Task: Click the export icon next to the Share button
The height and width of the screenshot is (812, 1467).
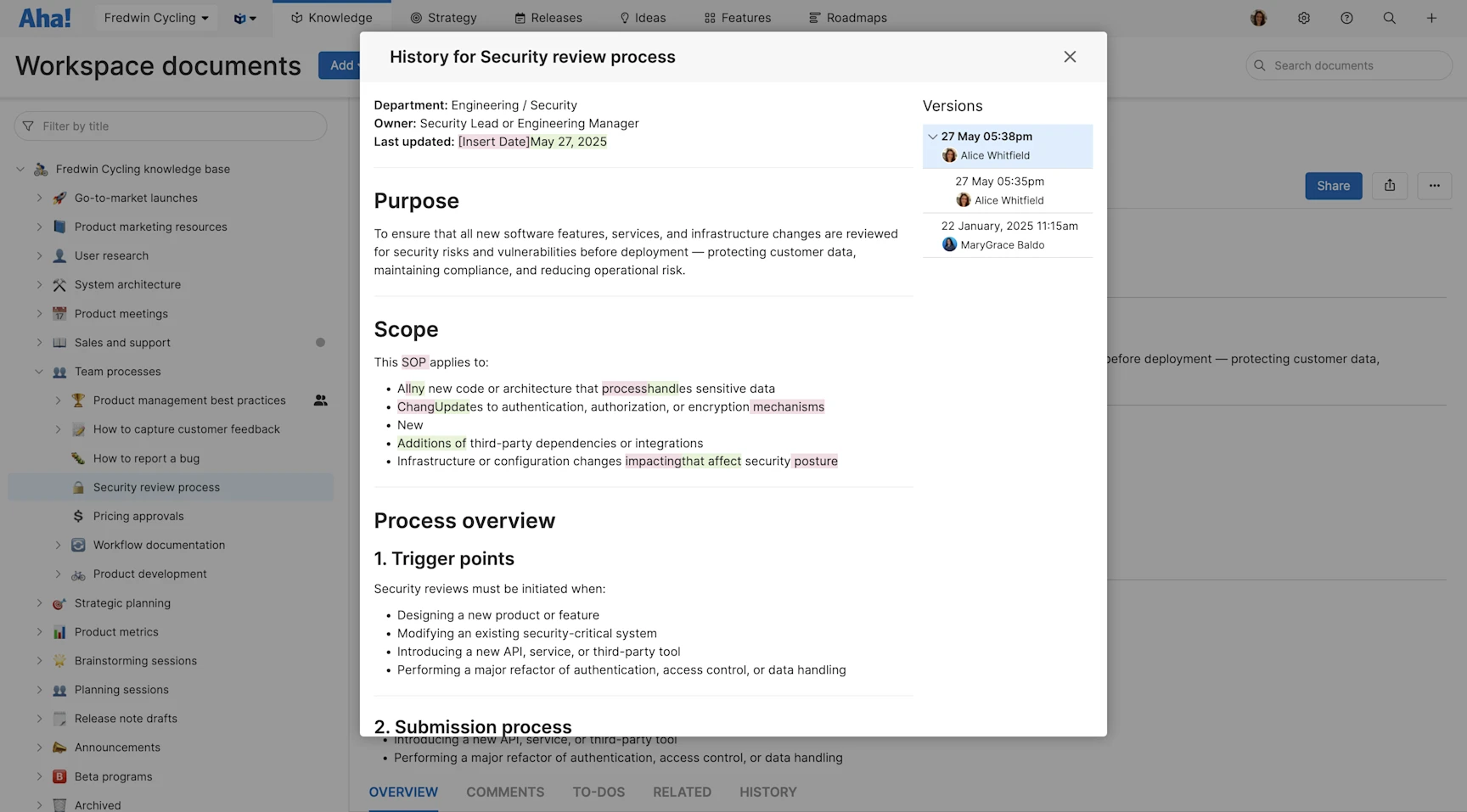Action: (1390, 185)
